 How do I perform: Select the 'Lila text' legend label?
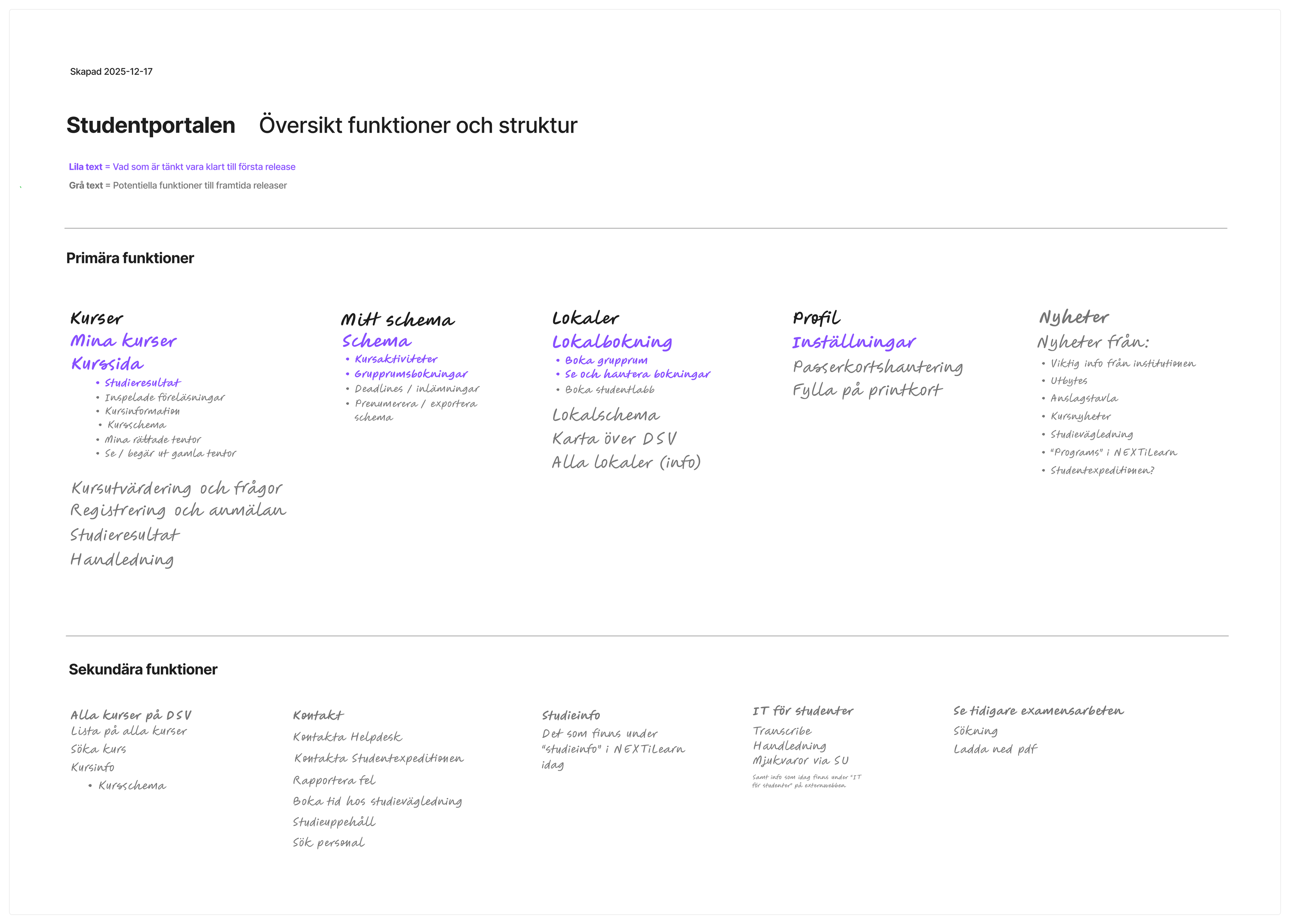point(86,167)
